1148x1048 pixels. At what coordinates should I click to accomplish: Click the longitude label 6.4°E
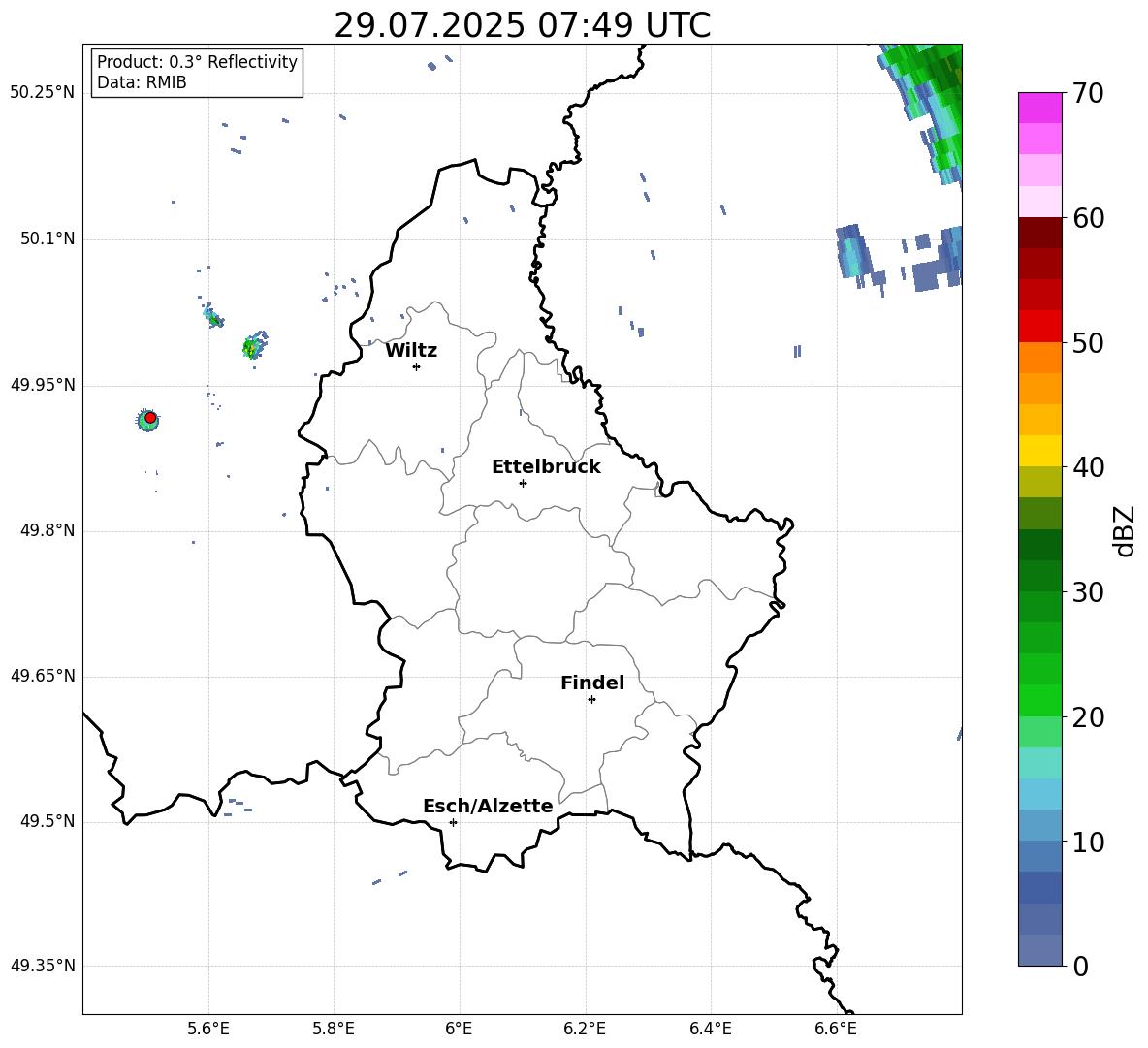click(x=710, y=1029)
